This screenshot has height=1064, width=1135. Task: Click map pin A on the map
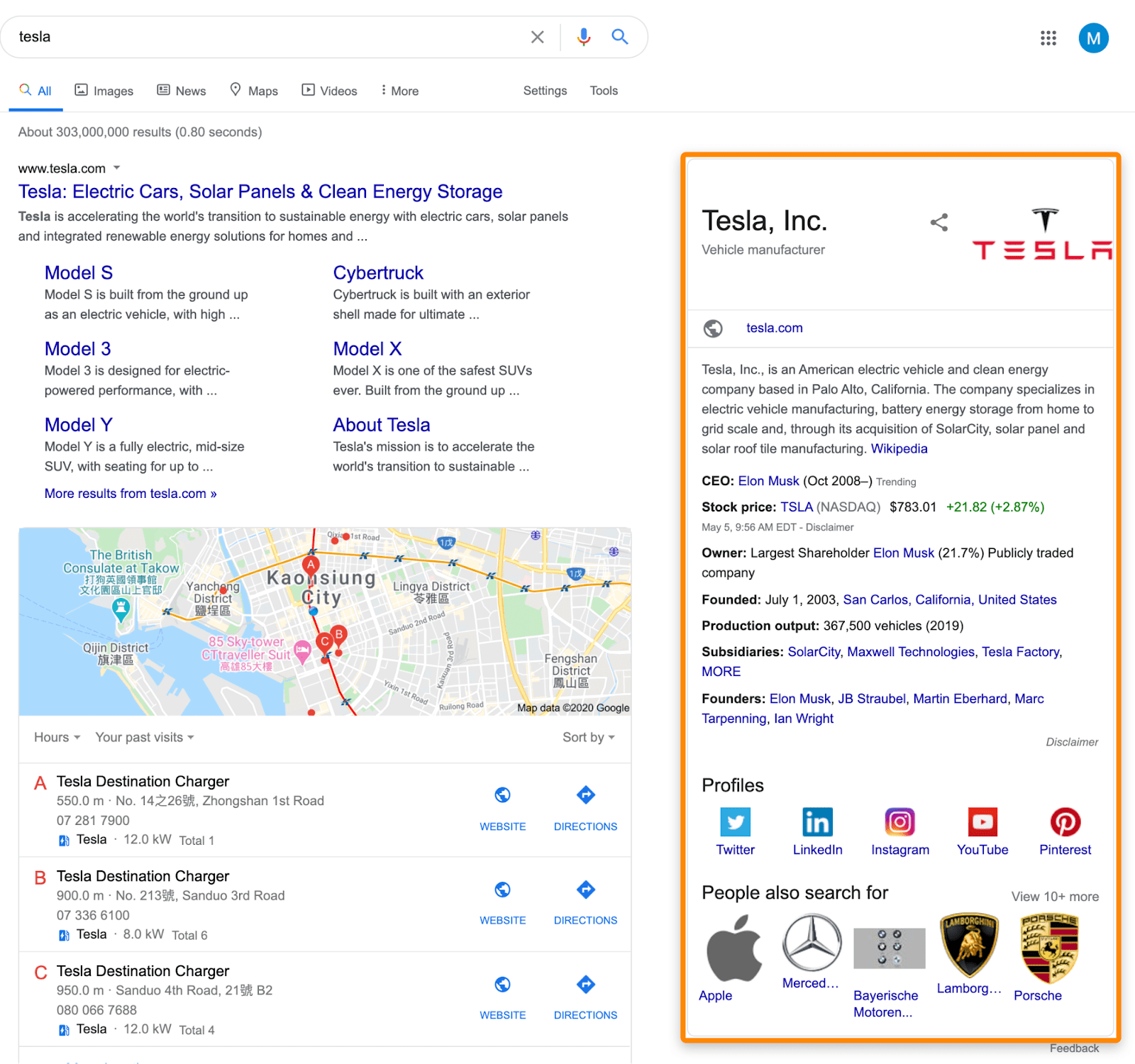tap(311, 565)
